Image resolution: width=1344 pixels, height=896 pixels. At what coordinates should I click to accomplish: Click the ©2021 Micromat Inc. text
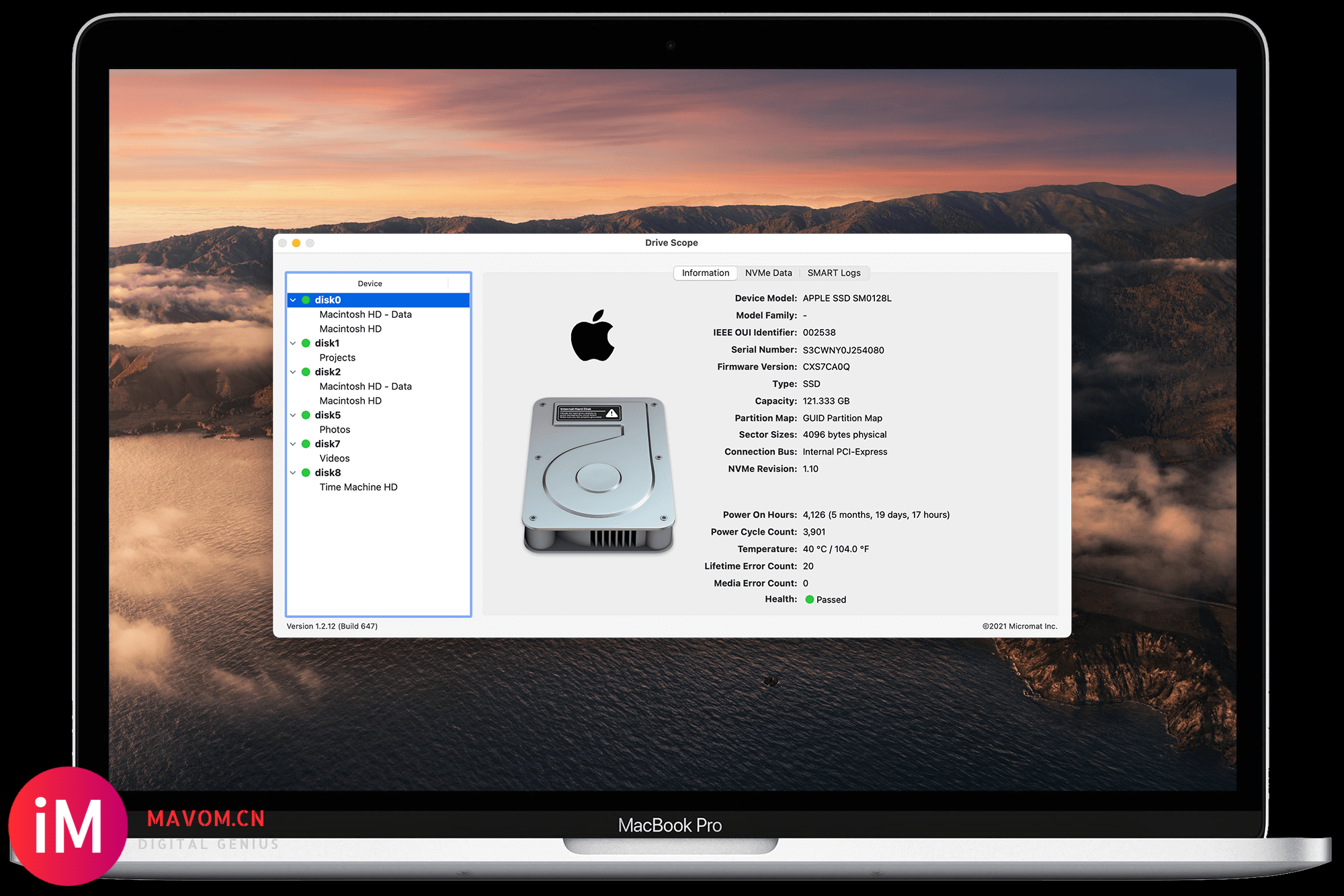pos(1019,626)
